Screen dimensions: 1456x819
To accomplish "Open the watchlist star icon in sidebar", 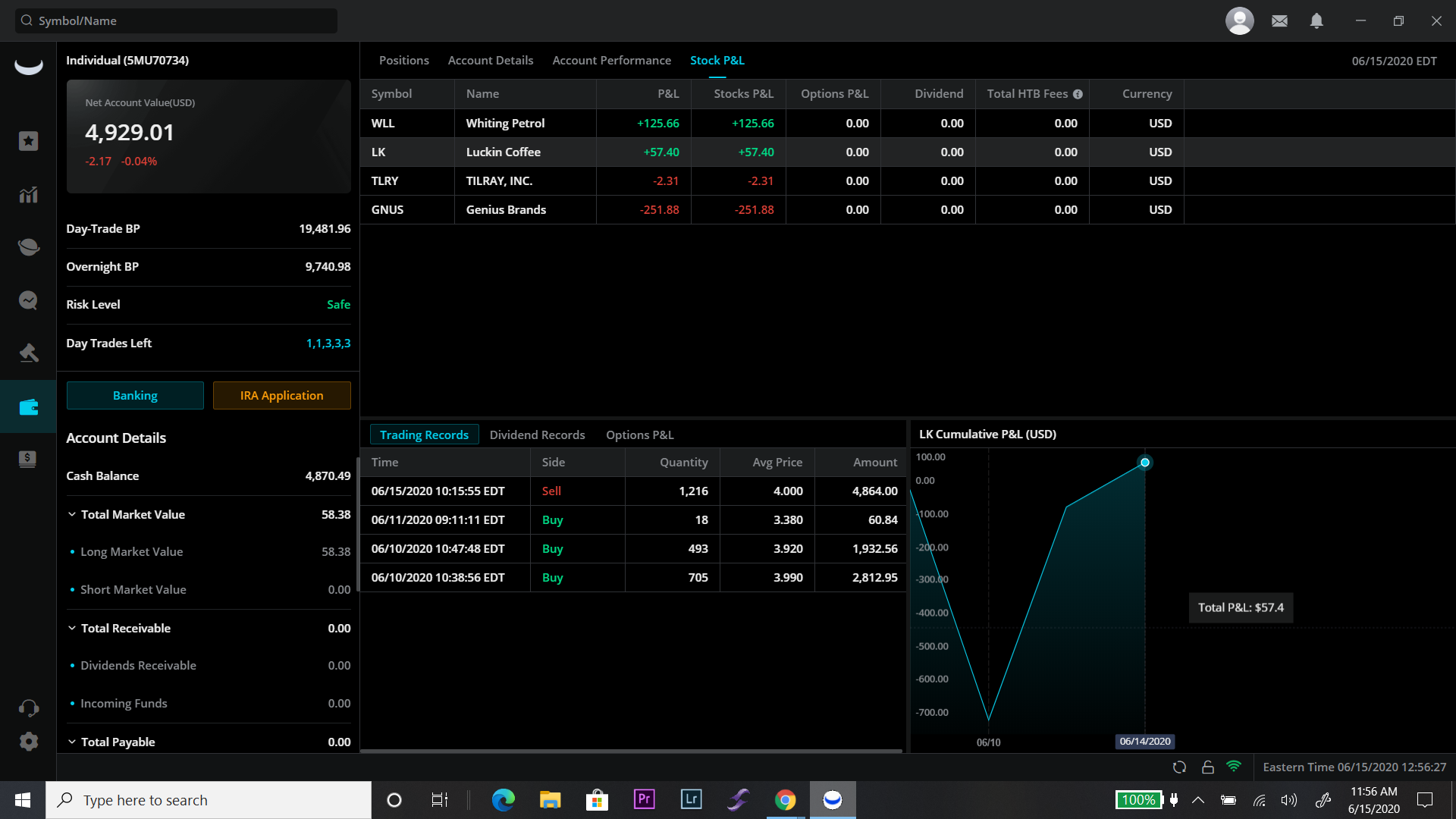I will coord(28,141).
